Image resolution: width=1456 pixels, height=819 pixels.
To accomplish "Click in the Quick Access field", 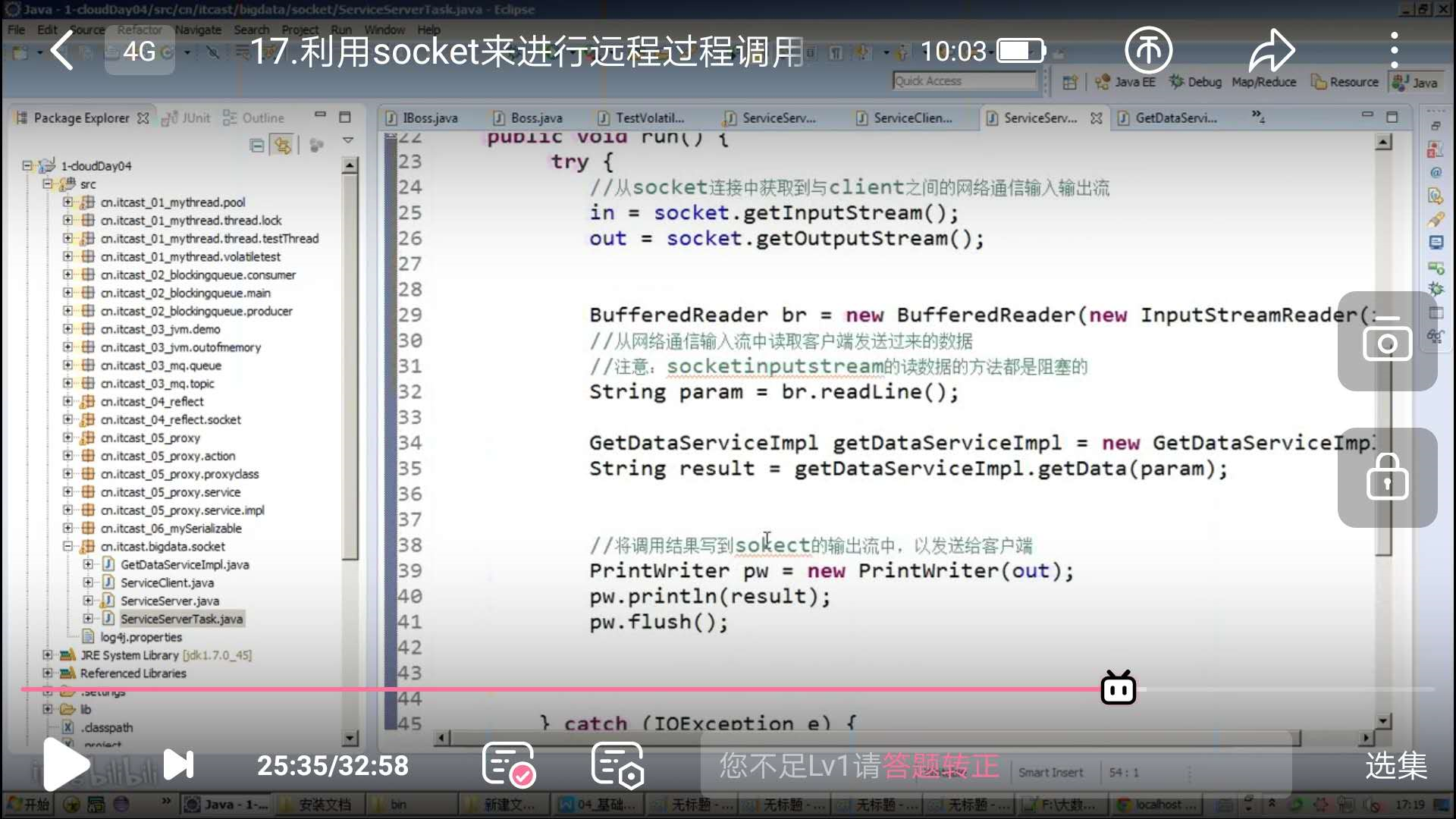I will 965,81.
